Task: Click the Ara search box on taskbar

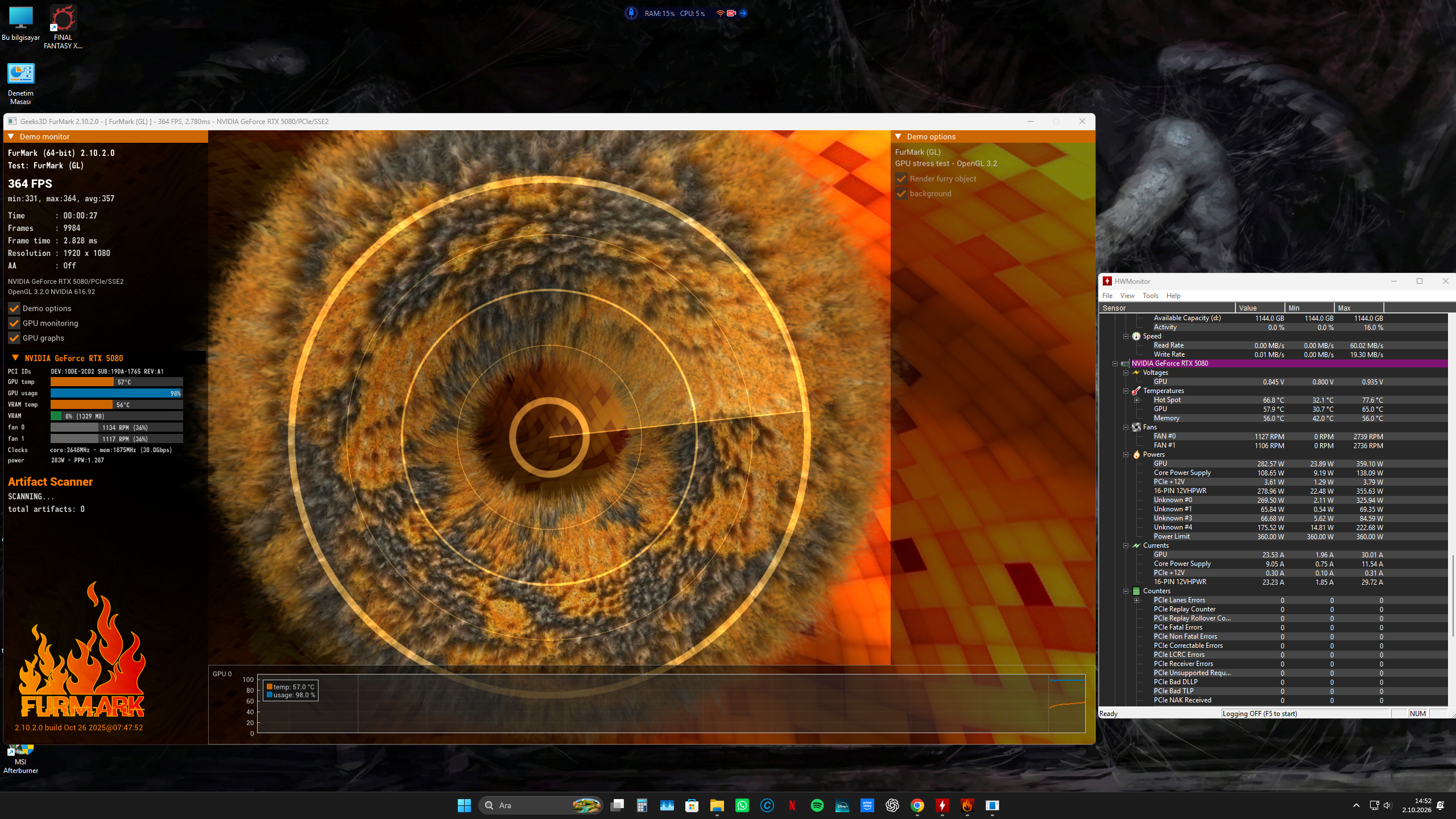Action: pyautogui.click(x=540, y=805)
